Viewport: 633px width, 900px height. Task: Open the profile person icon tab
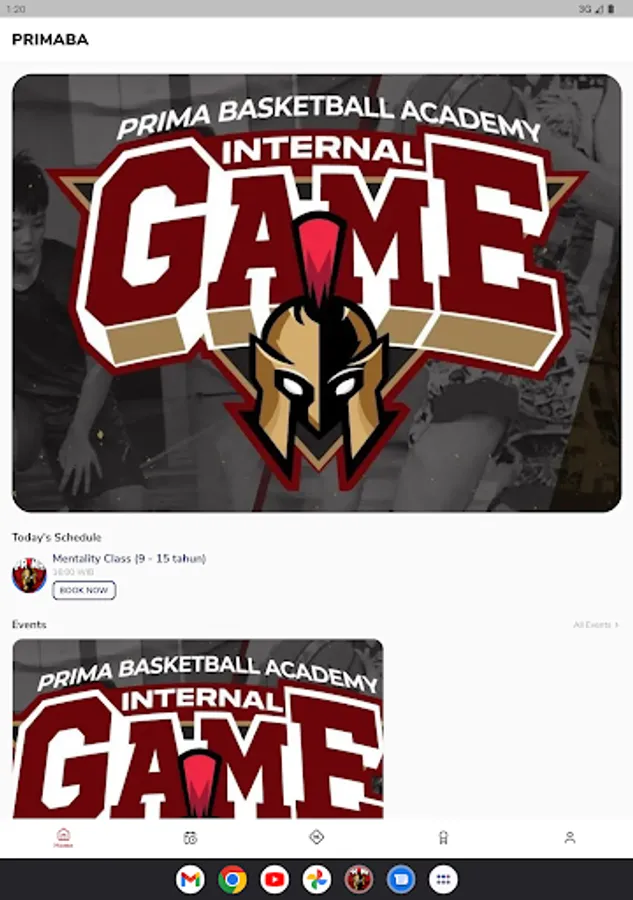(570, 838)
